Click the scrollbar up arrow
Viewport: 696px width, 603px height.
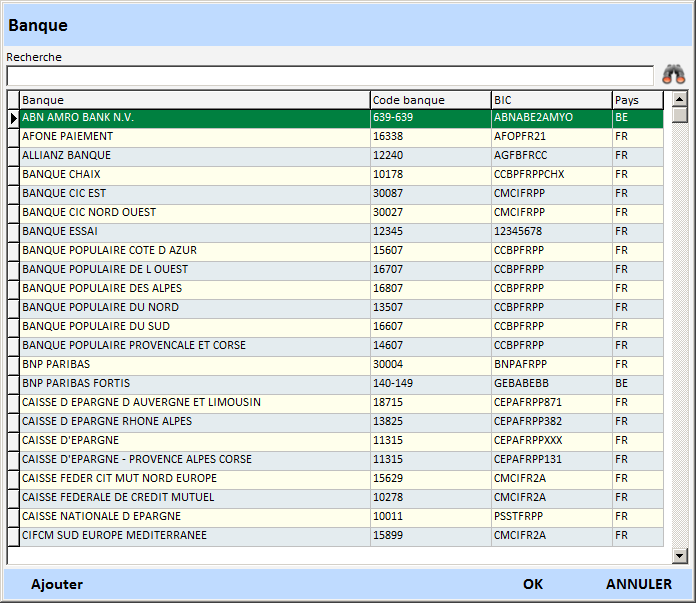pyautogui.click(x=680, y=99)
